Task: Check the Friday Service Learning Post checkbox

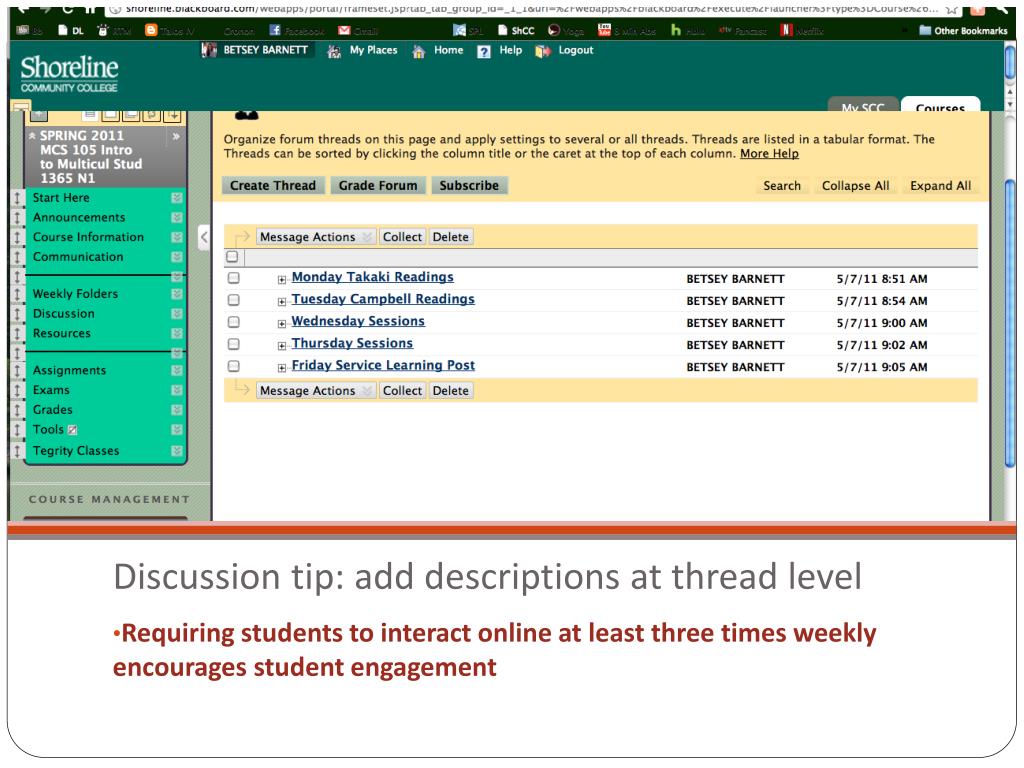Action: coord(234,366)
